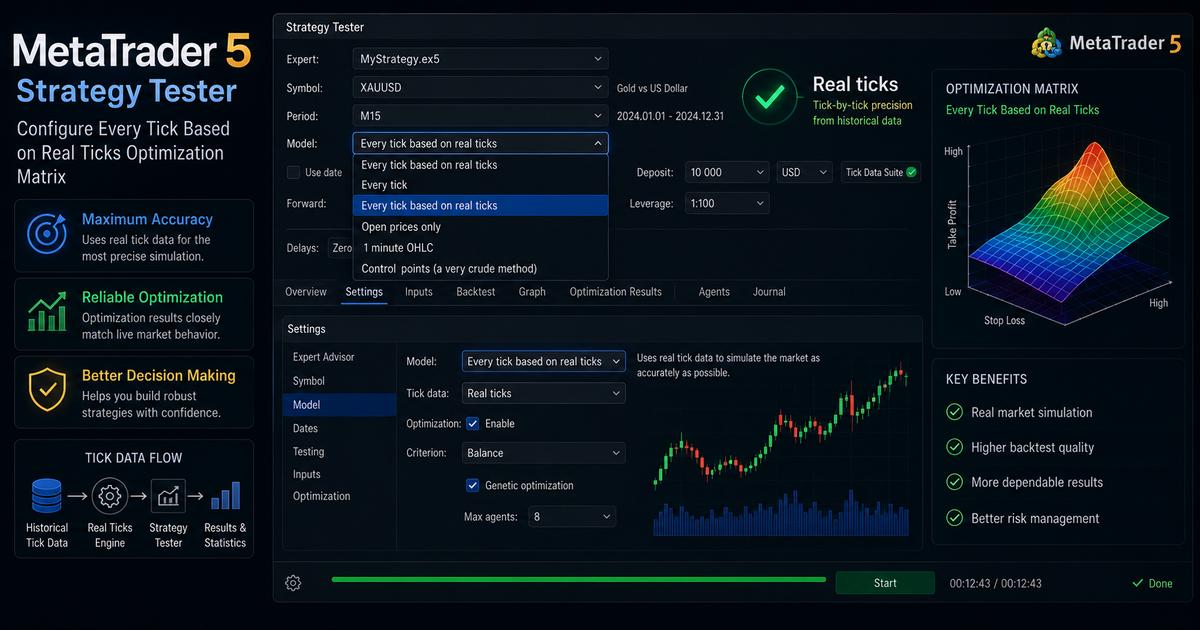
Task: Toggle the Optimization Enable checkbox
Action: [473, 423]
